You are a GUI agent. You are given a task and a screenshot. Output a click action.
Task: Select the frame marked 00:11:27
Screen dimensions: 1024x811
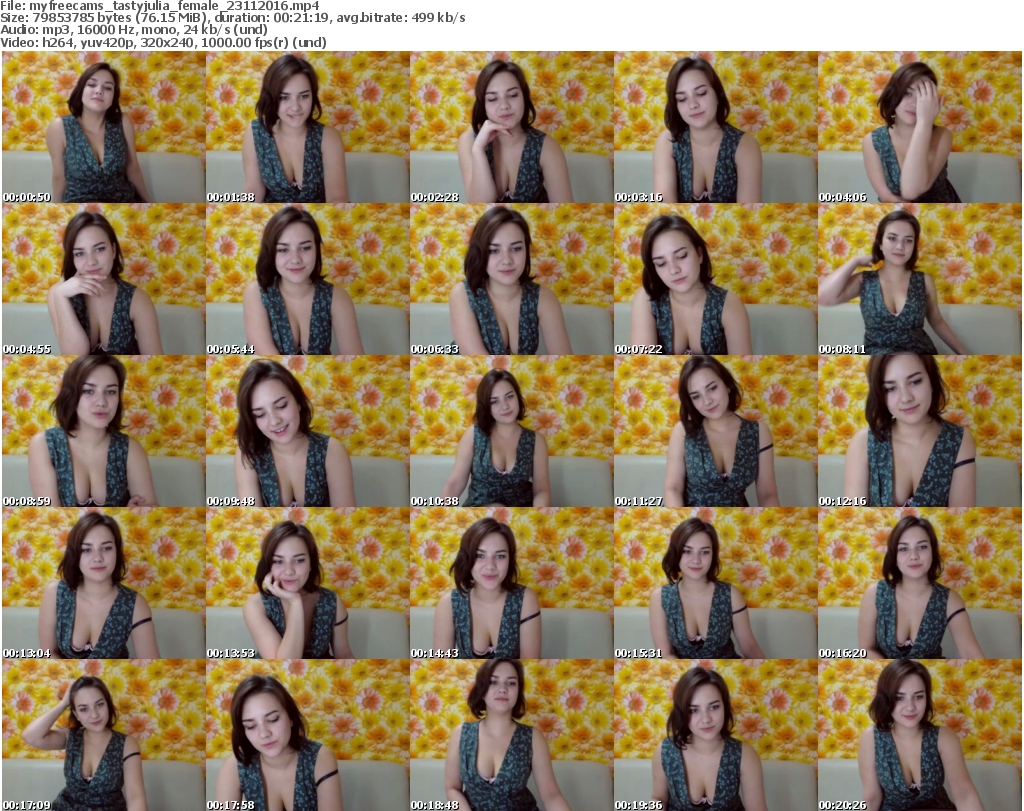[716, 432]
